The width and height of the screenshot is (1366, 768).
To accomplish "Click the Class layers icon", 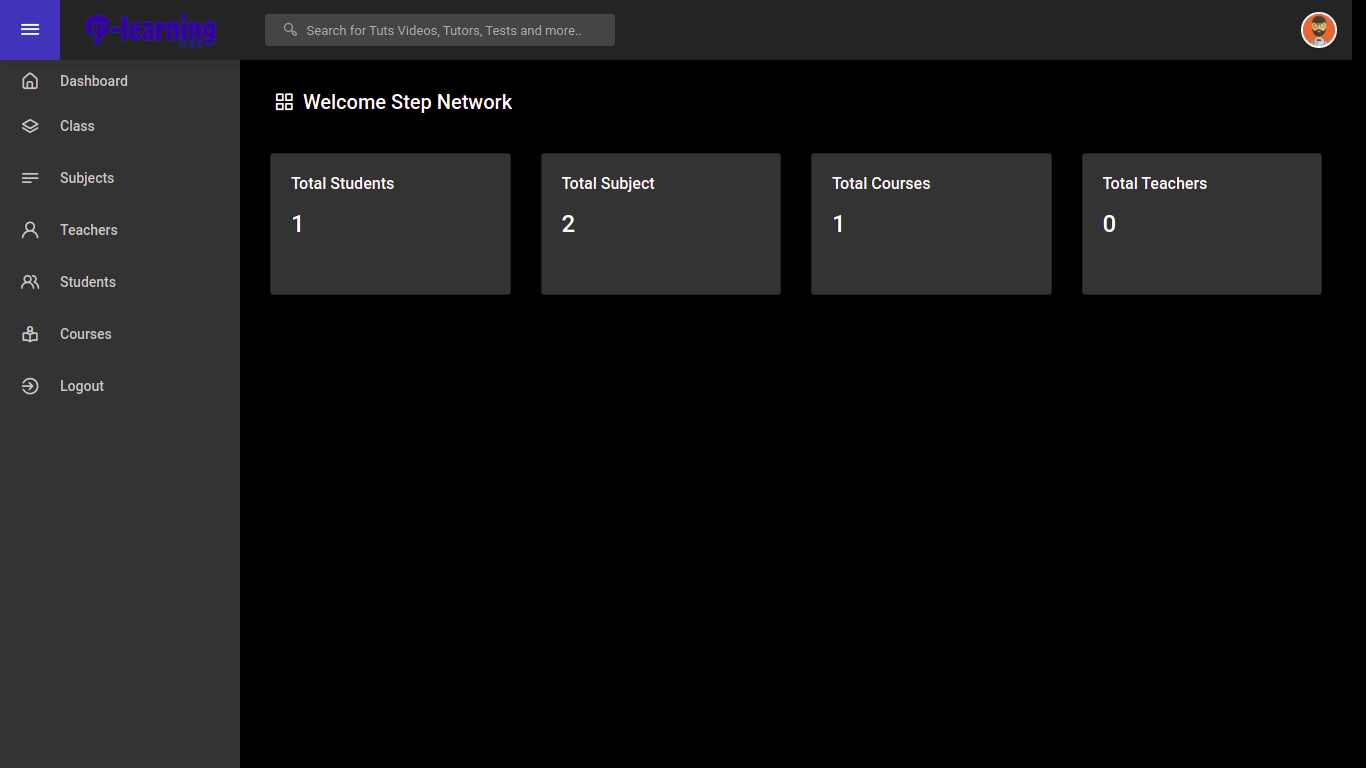I will tap(30, 126).
